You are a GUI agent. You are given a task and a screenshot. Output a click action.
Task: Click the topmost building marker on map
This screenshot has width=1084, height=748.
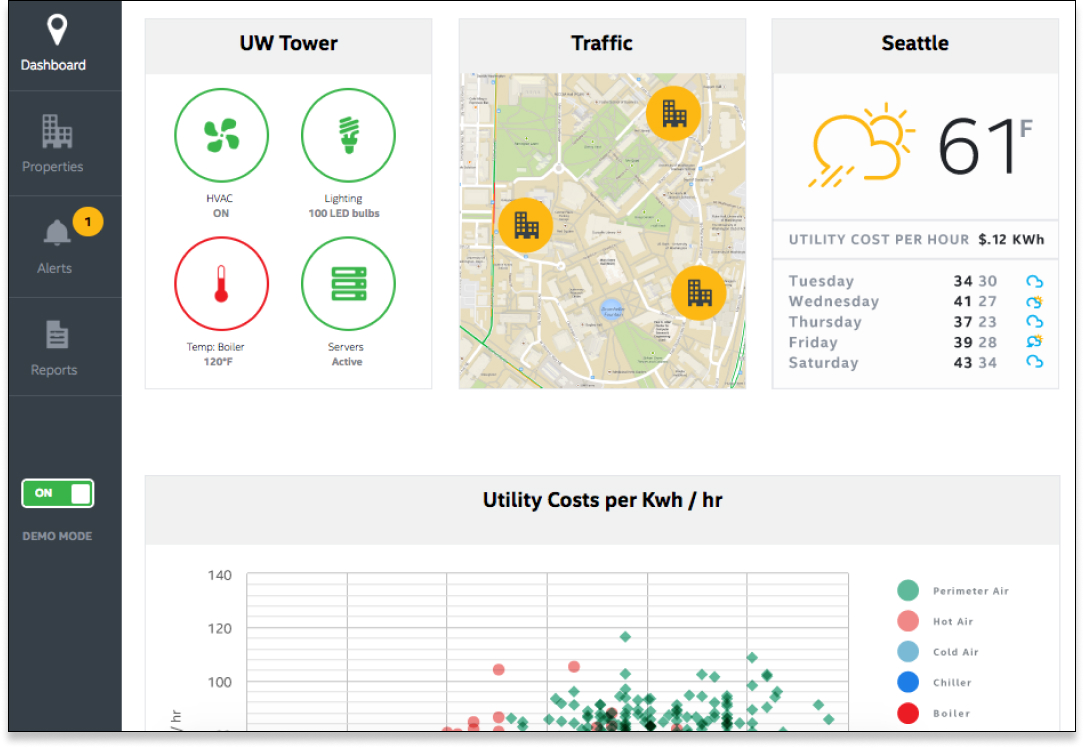tap(676, 113)
